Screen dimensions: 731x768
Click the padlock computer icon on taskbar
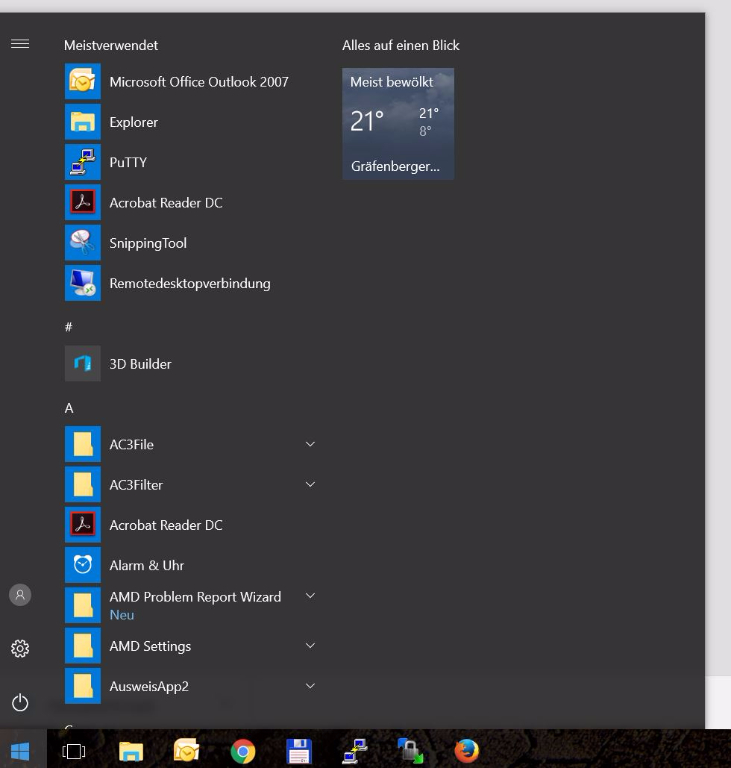(x=411, y=750)
